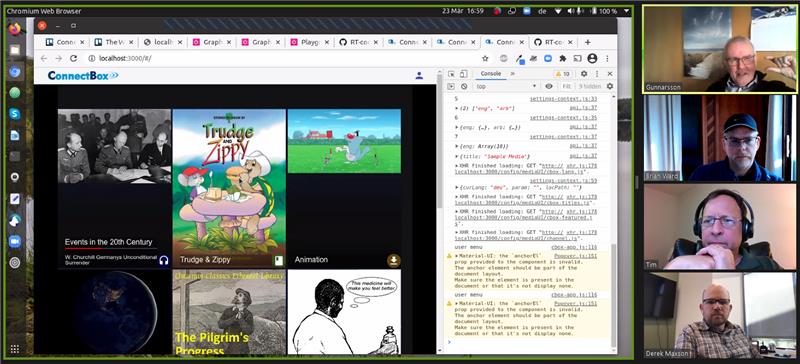This screenshot has width=800, height=364.
Task: Switch to the 'localh' browser tab
Action: [163, 42]
